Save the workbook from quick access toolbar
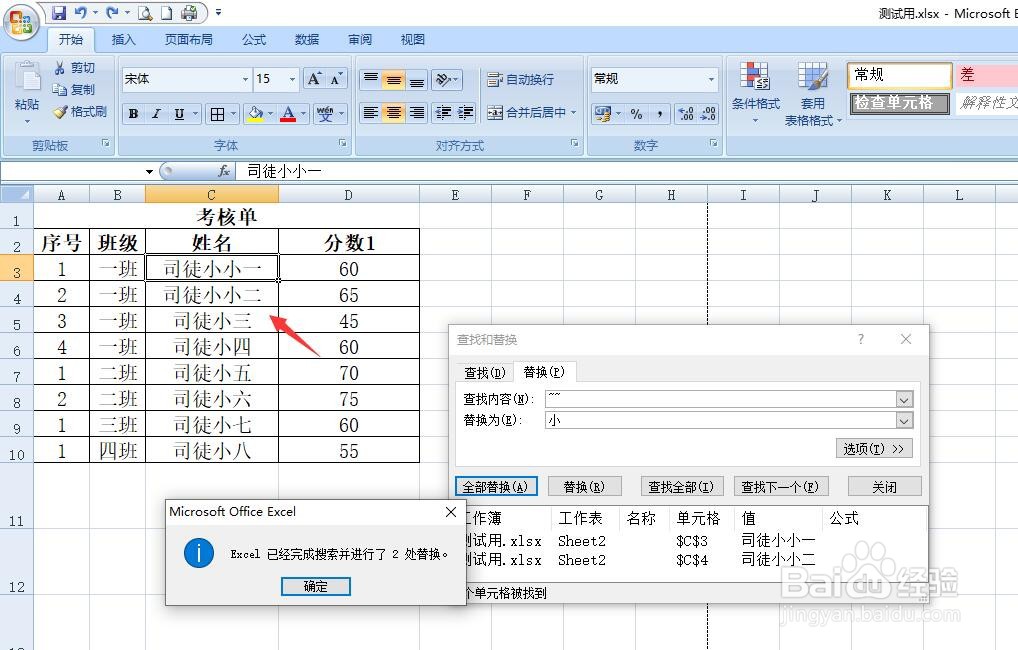Viewport: 1018px width, 650px height. [58, 12]
